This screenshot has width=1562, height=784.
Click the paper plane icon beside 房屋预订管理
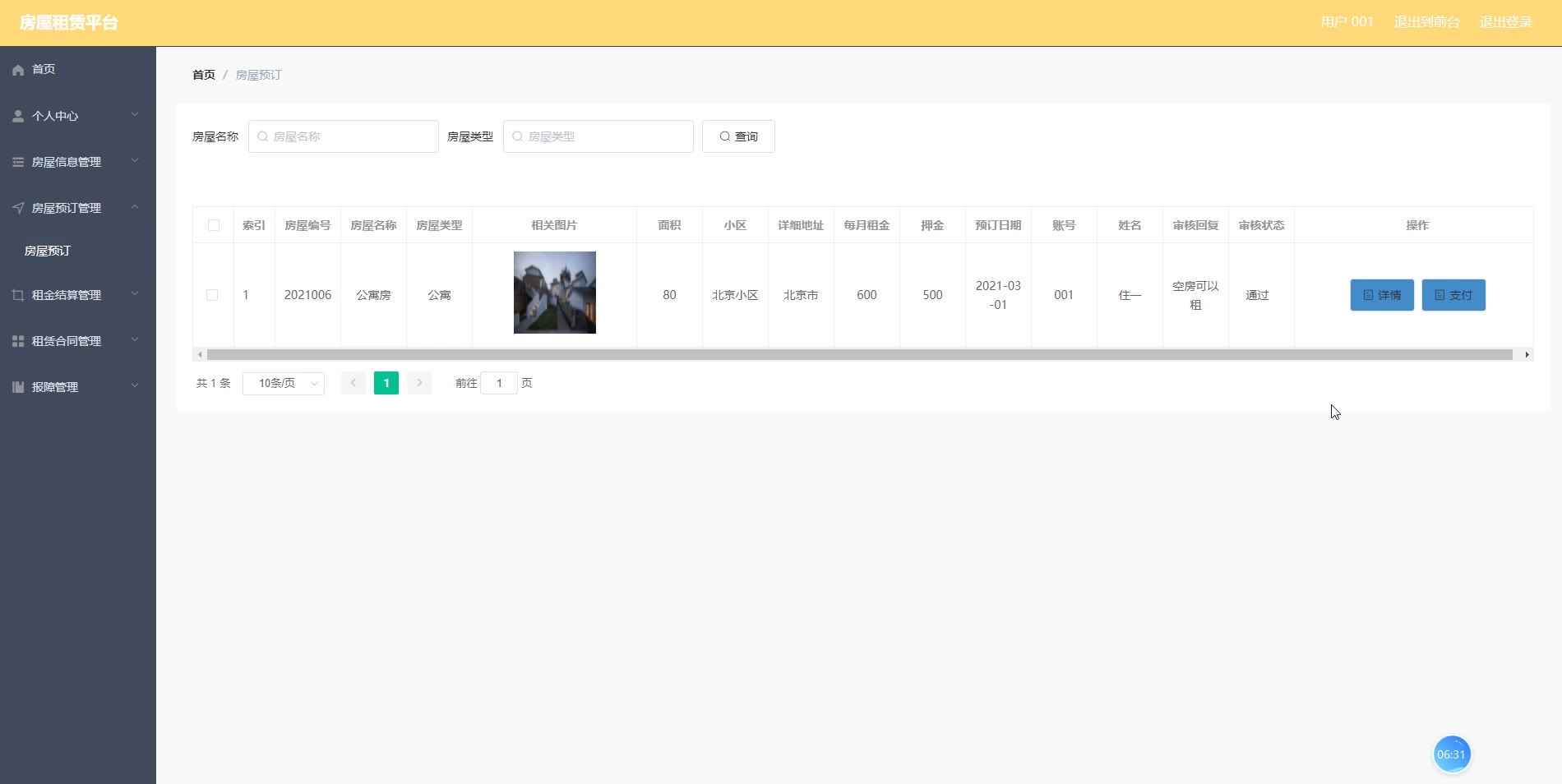click(x=18, y=208)
